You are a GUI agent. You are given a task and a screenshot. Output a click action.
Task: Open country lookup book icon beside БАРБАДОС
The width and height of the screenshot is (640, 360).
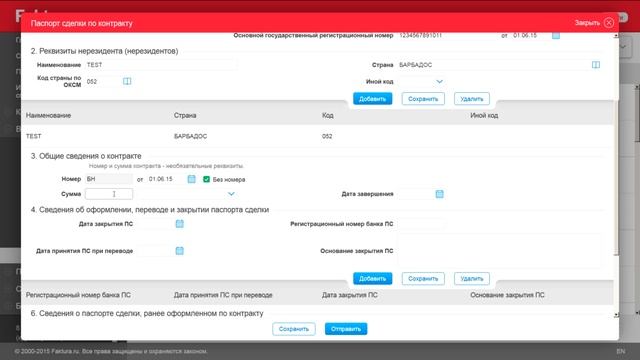596,65
